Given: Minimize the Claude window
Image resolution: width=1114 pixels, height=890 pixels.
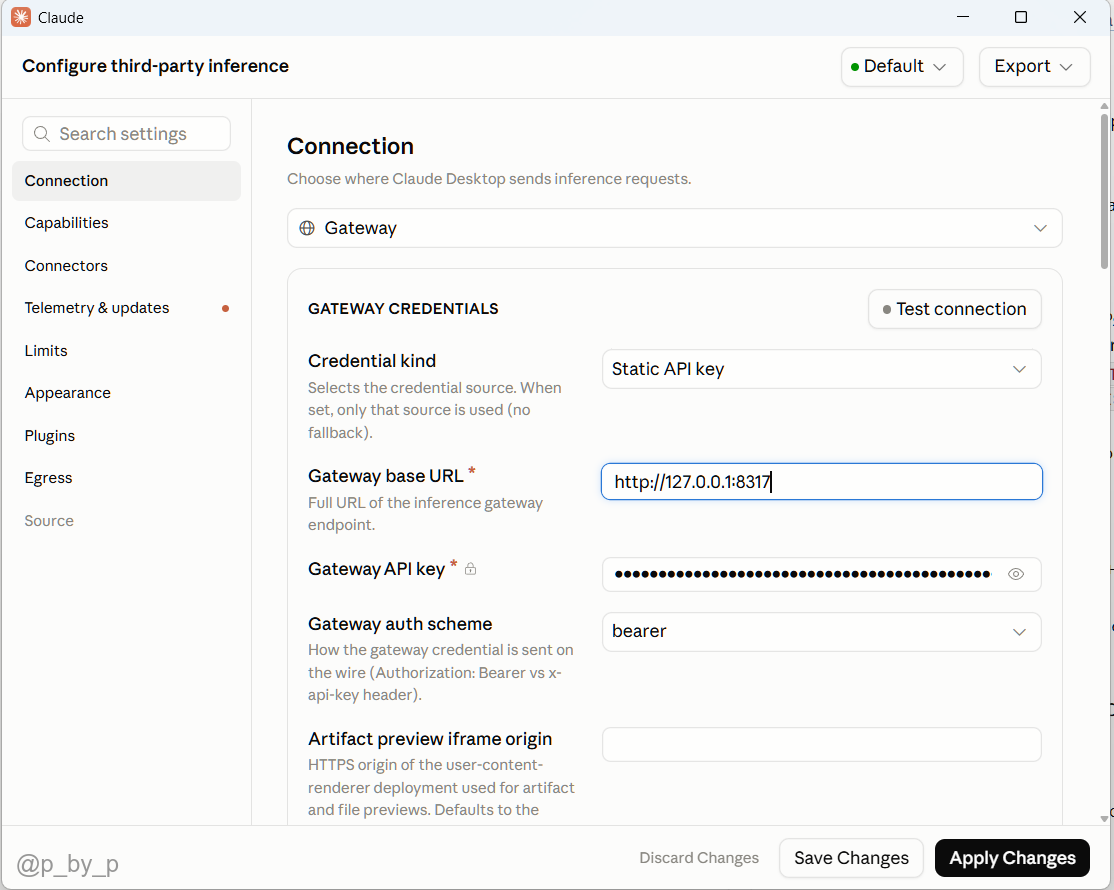Looking at the screenshot, I should (x=963, y=17).
